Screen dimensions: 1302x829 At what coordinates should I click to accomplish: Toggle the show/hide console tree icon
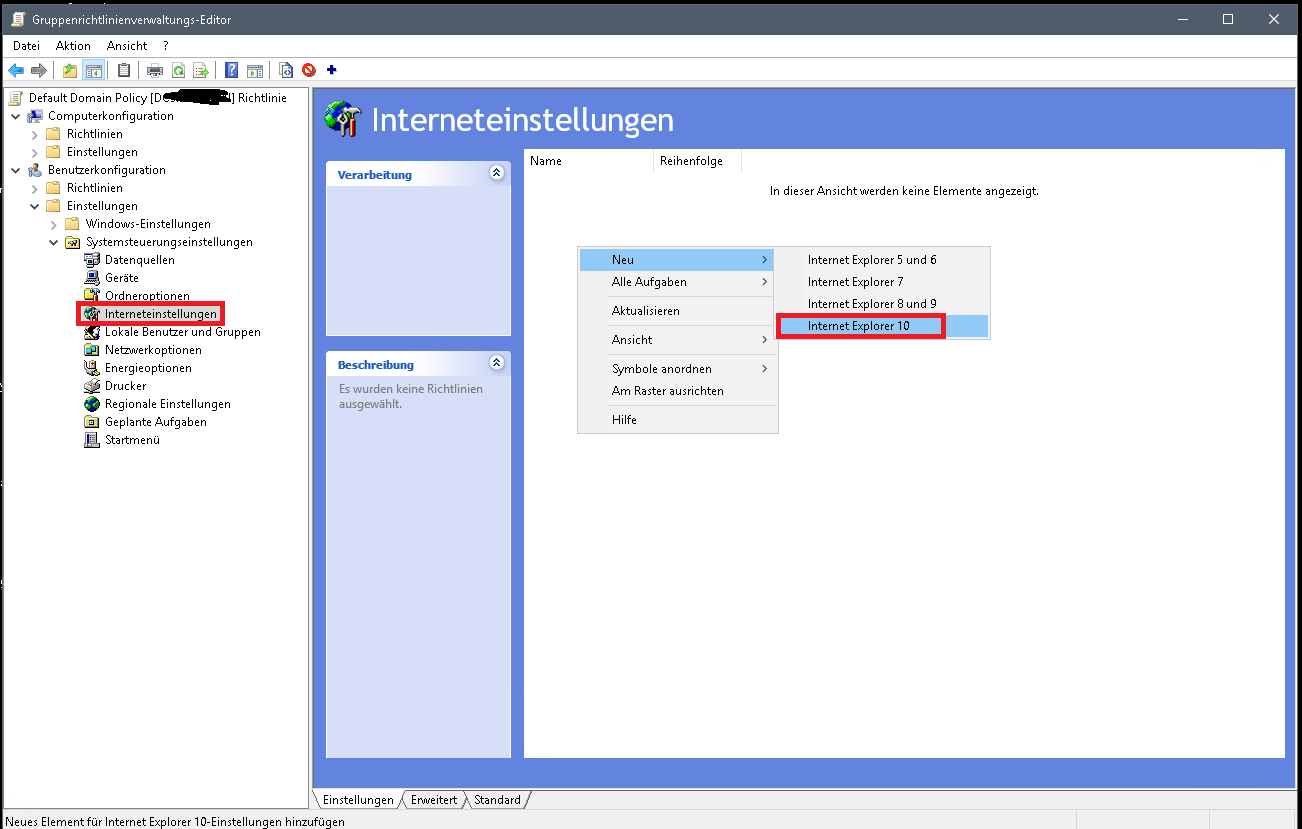tap(93, 70)
